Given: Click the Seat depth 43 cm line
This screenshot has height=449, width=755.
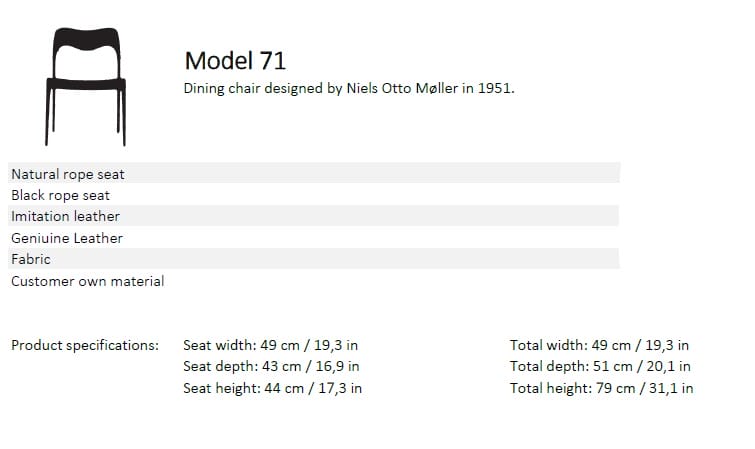Looking at the screenshot, I should click(x=272, y=367).
